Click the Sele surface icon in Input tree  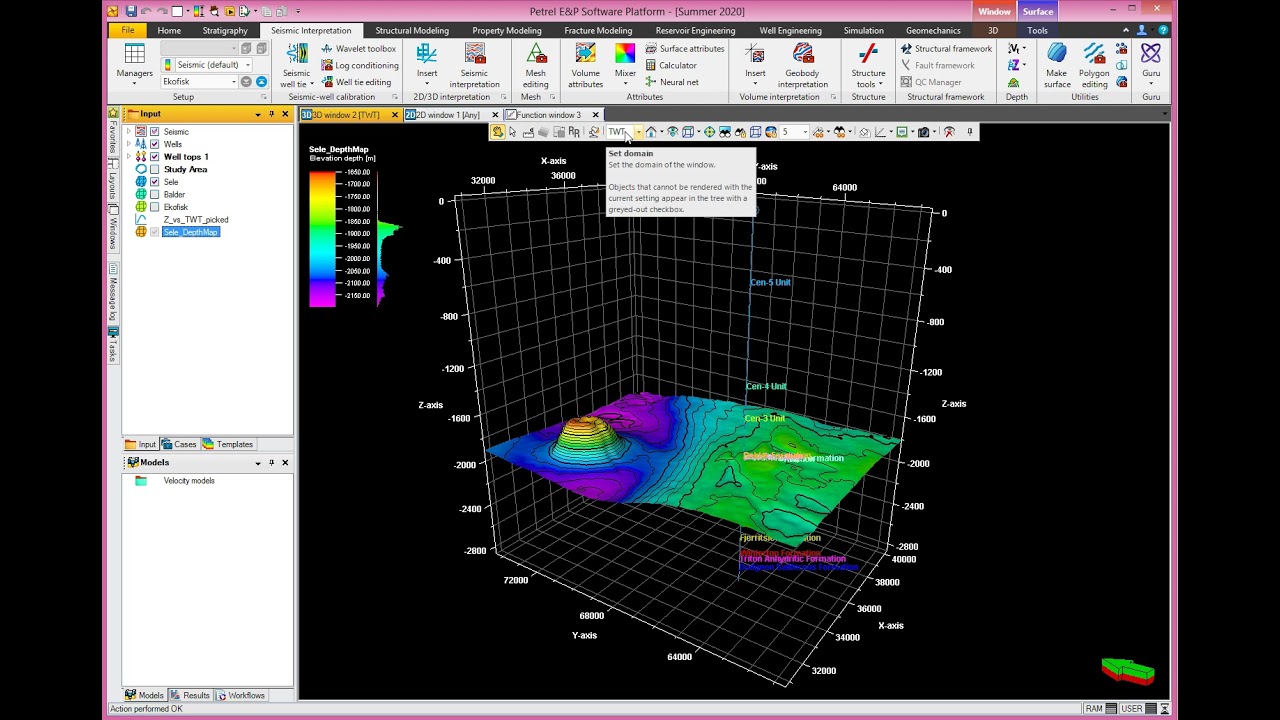point(141,182)
